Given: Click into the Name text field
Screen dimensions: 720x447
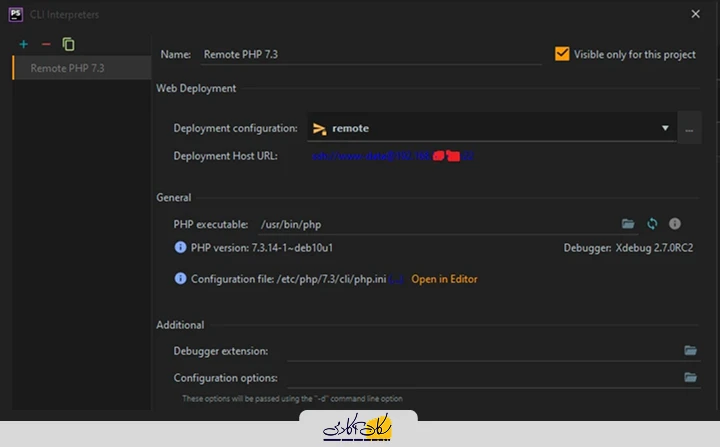Looking at the screenshot, I should click(370, 55).
